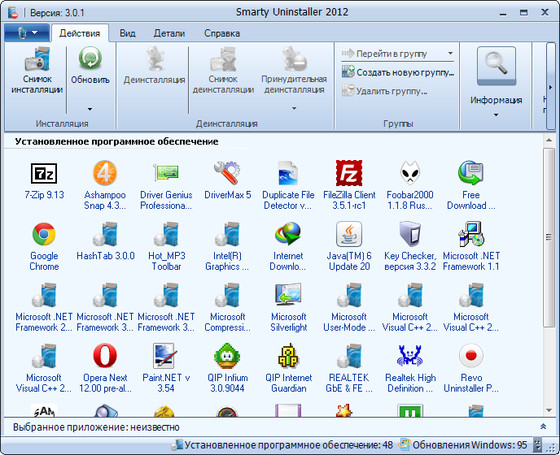Select the QIP Infium icon
This screenshot has width=560, height=455.
227,356
